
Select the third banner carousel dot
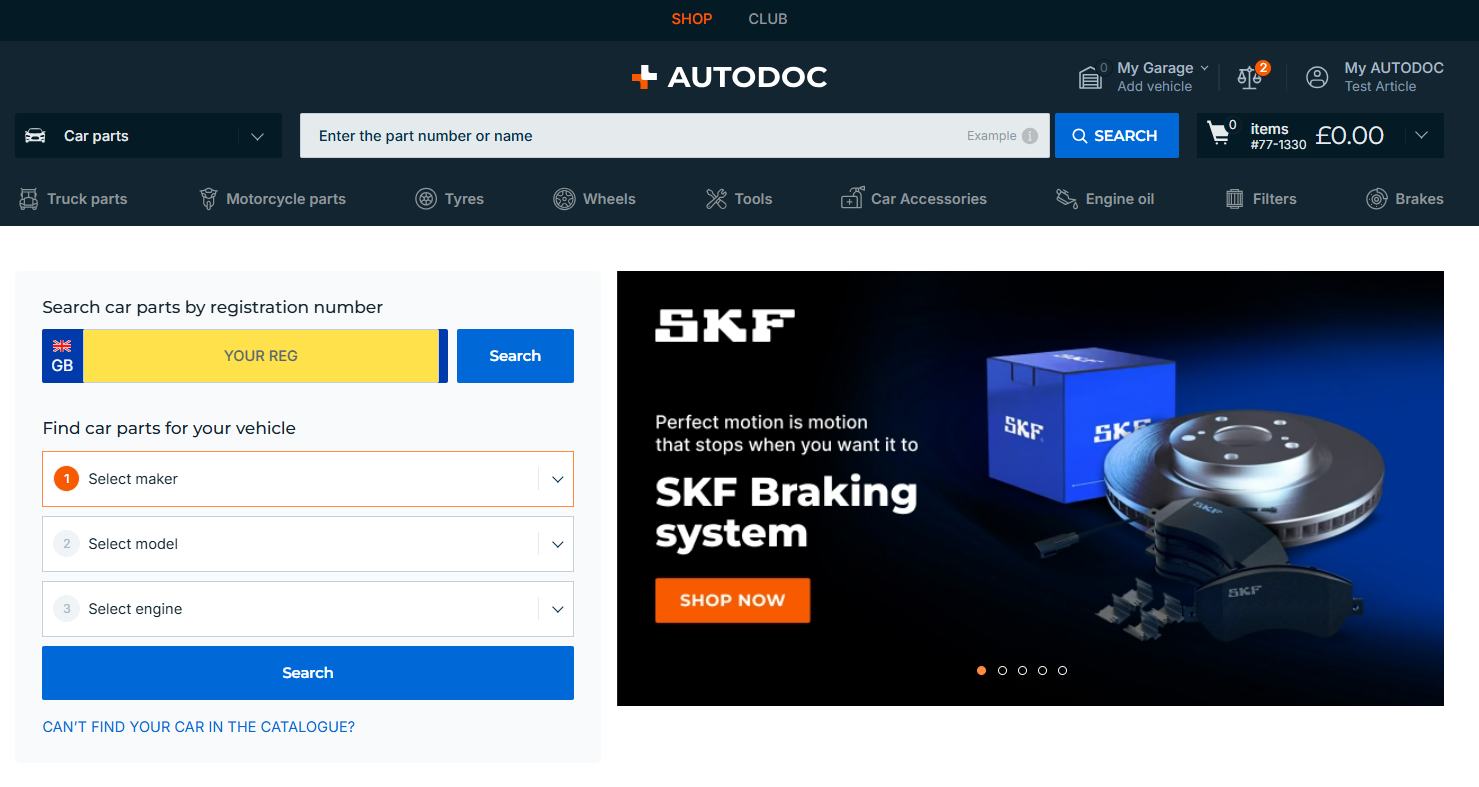[1022, 670]
